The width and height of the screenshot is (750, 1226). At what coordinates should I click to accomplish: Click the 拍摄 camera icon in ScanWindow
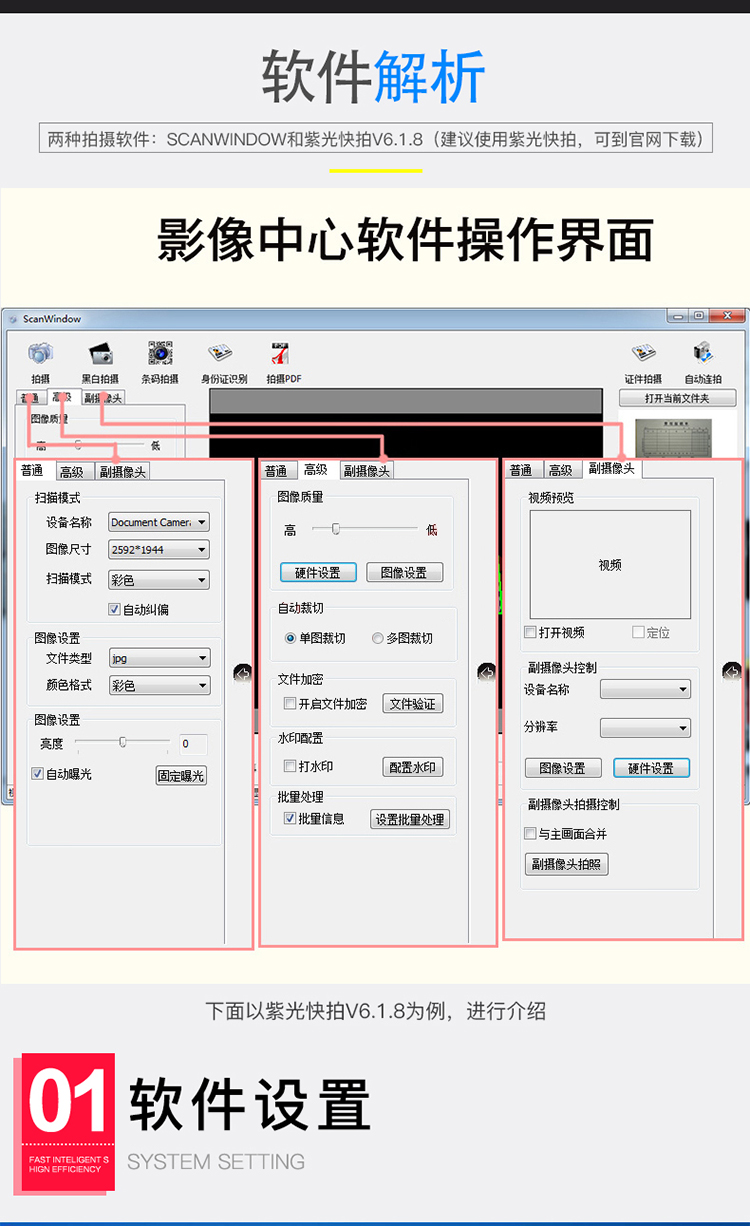(x=40, y=354)
